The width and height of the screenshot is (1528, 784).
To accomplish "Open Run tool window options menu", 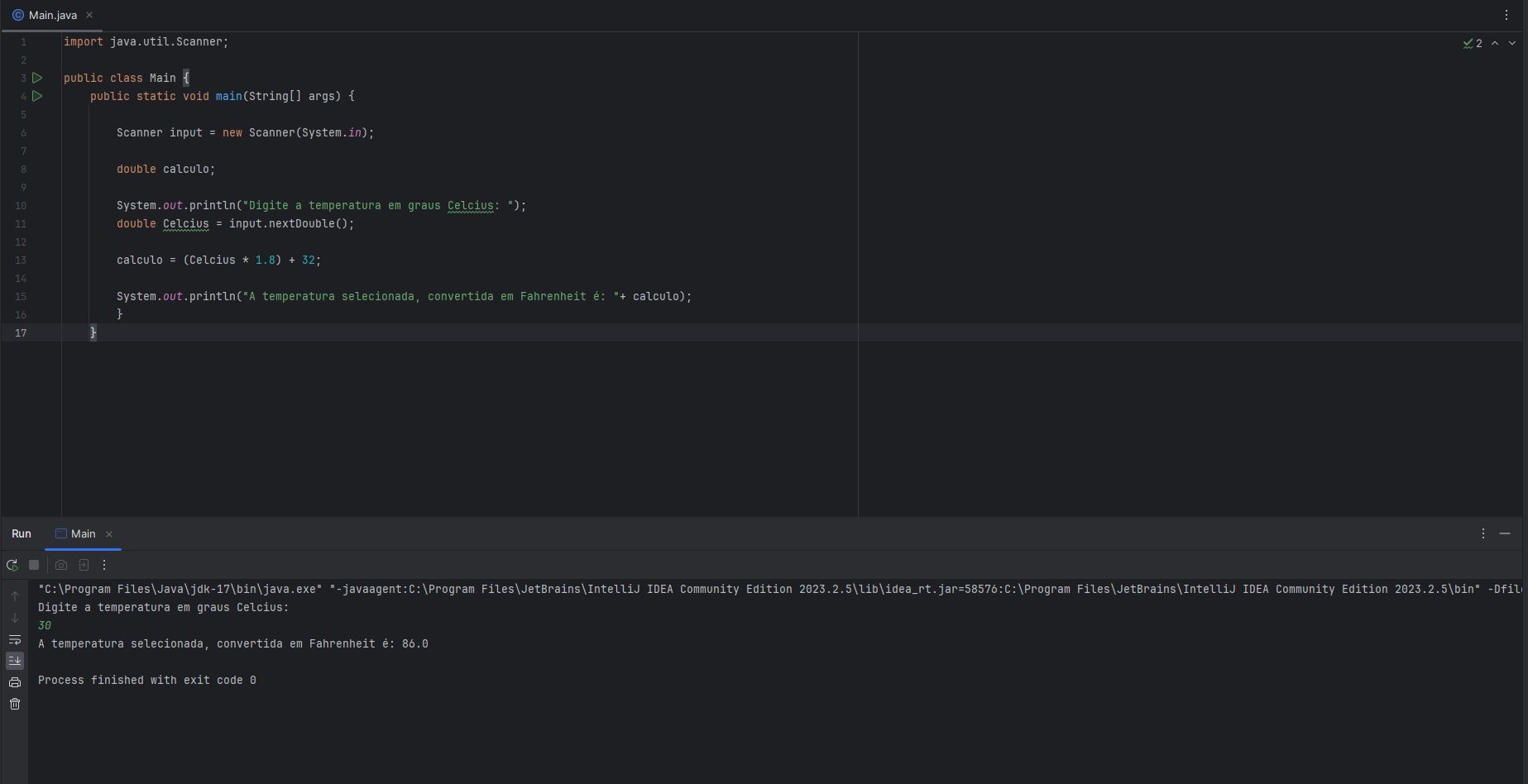I will 1483,533.
